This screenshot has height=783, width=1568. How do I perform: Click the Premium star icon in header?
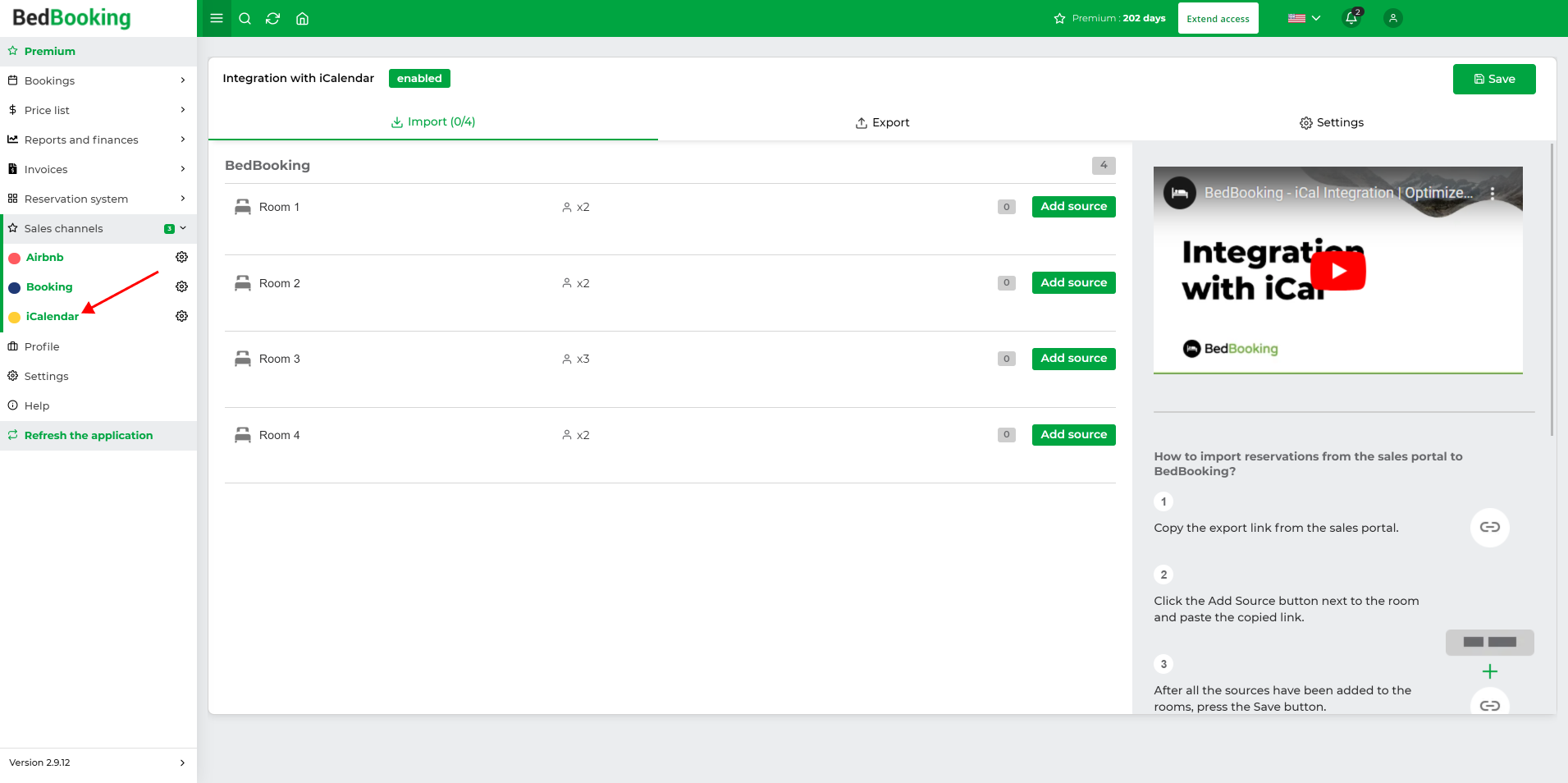[x=1059, y=18]
